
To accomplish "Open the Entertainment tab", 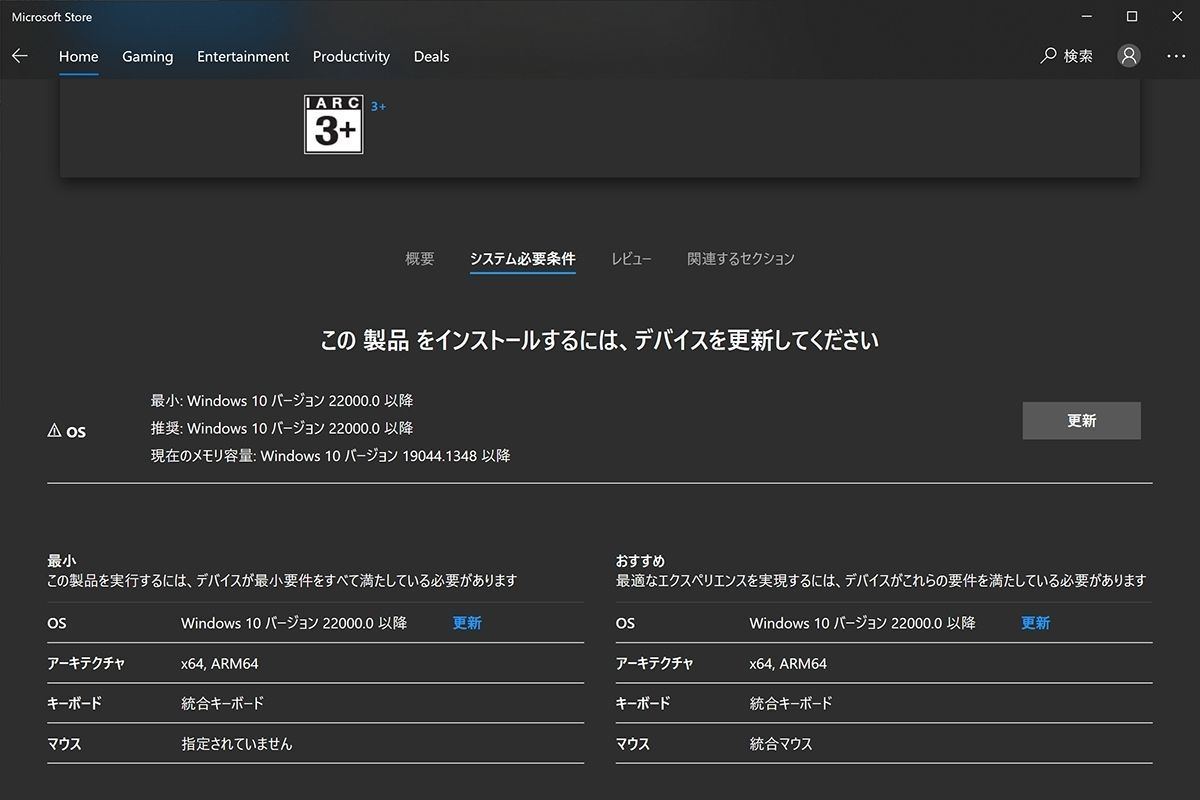I will tap(243, 56).
